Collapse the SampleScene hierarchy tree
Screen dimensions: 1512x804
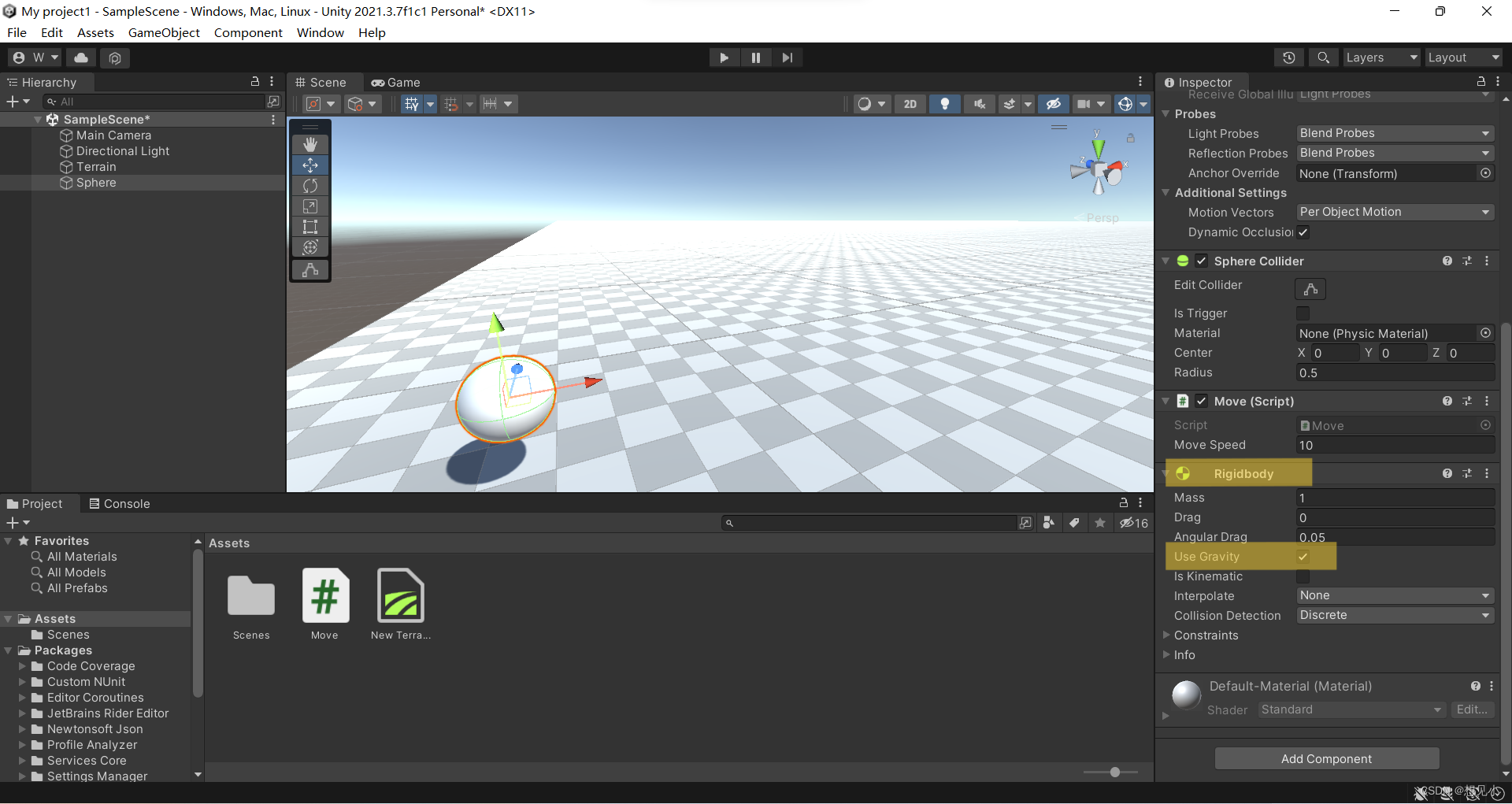38,119
